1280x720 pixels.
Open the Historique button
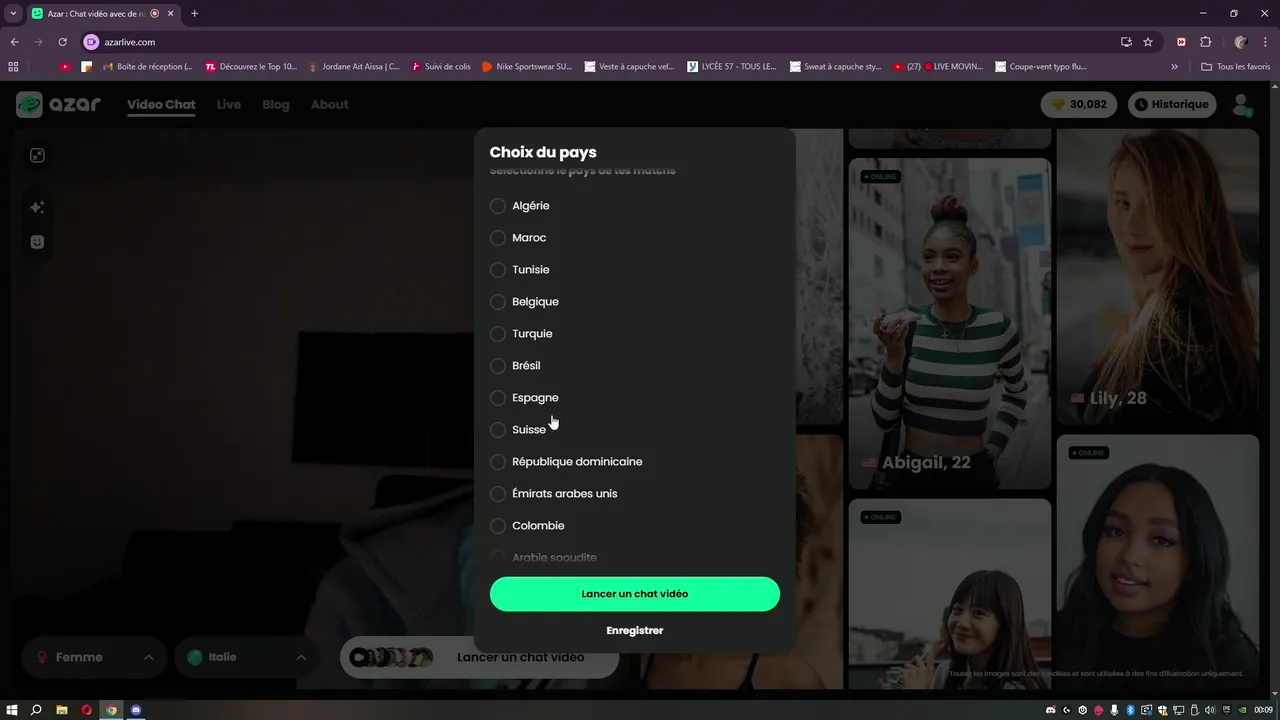coord(1172,104)
